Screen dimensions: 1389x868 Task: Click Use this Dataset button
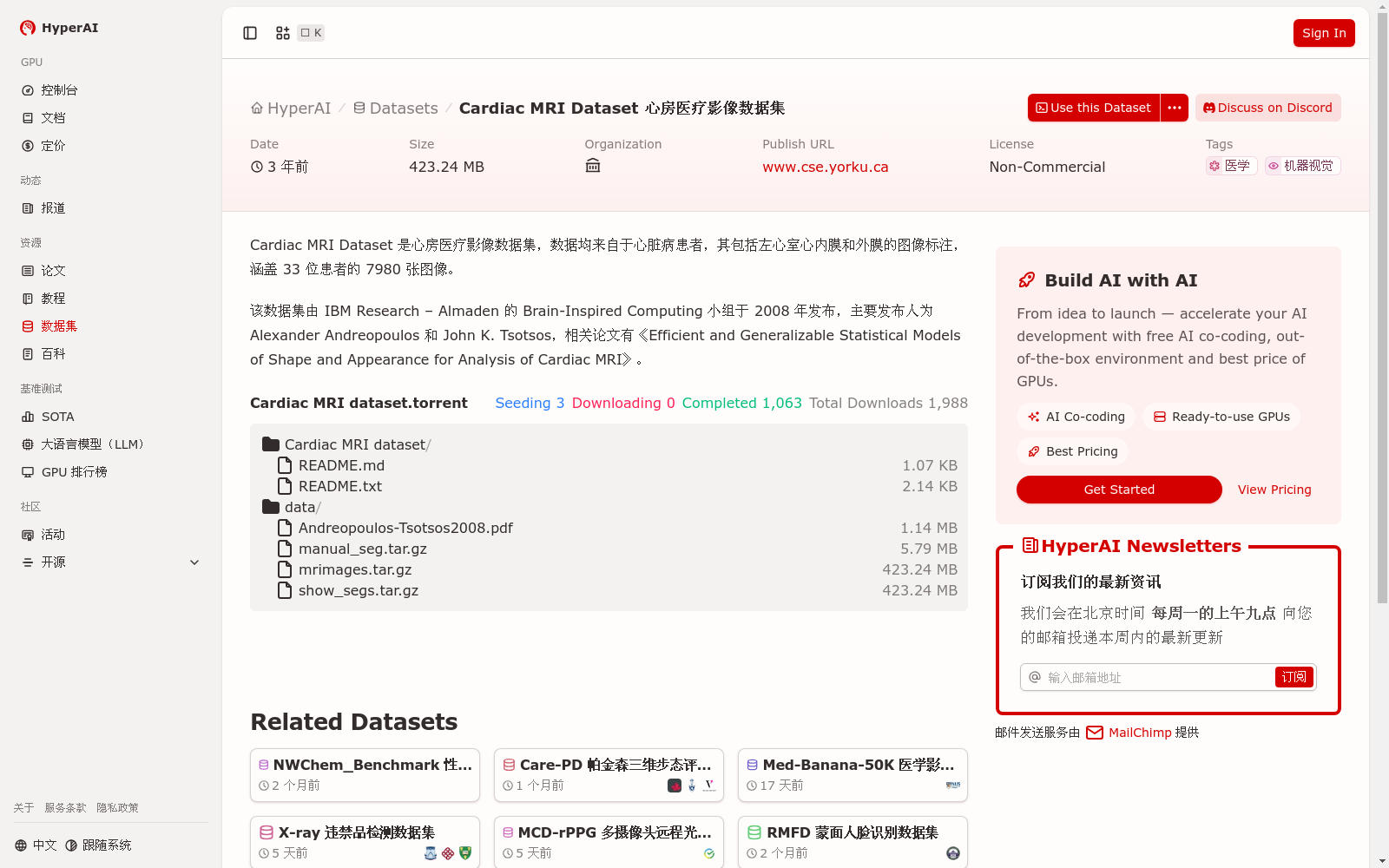(x=1094, y=108)
